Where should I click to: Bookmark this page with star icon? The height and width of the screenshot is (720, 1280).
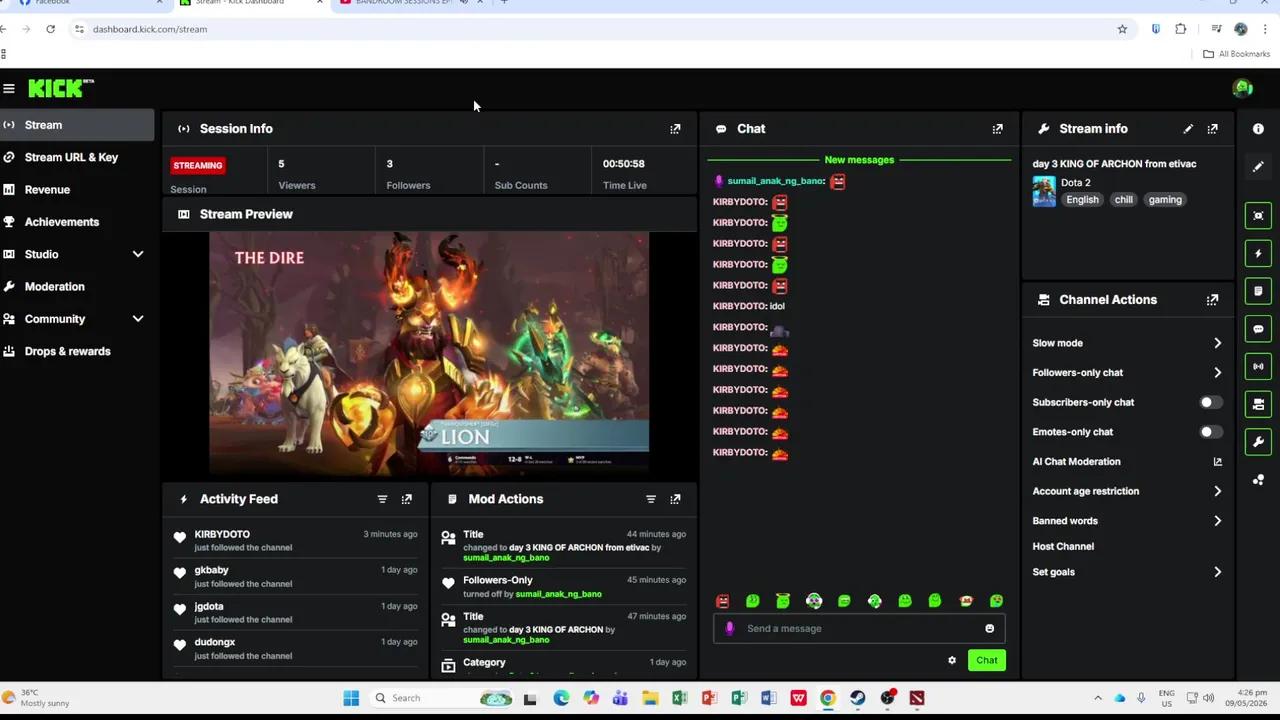tap(1122, 29)
